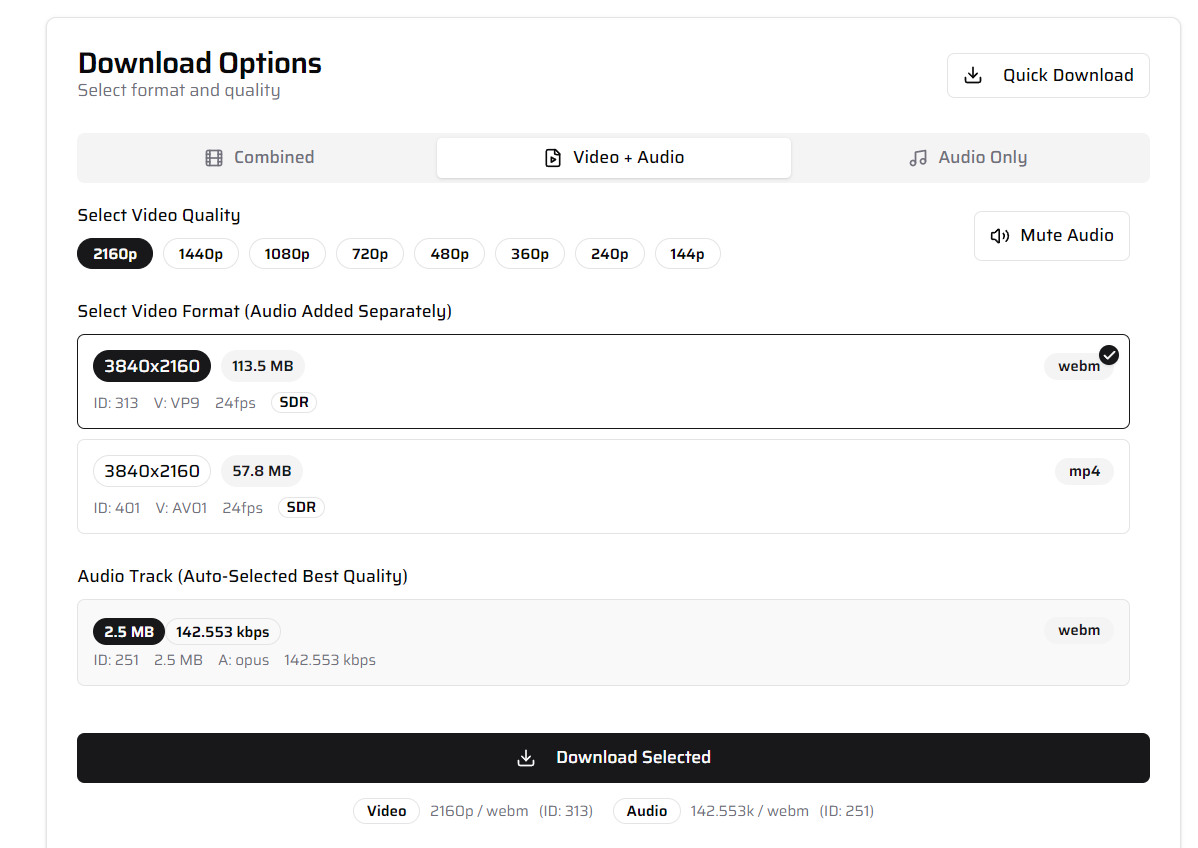The width and height of the screenshot is (1198, 848).
Task: Switch to the Combined tab
Action: point(258,157)
